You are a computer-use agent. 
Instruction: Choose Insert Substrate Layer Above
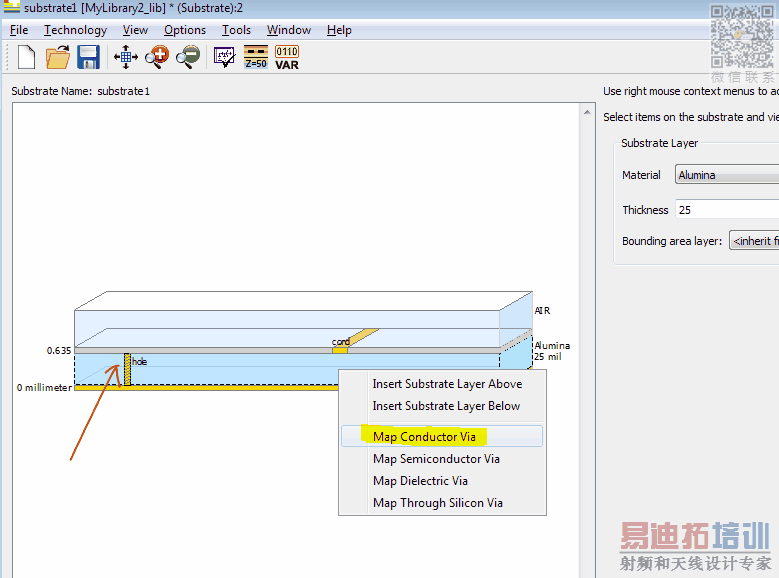pos(442,384)
